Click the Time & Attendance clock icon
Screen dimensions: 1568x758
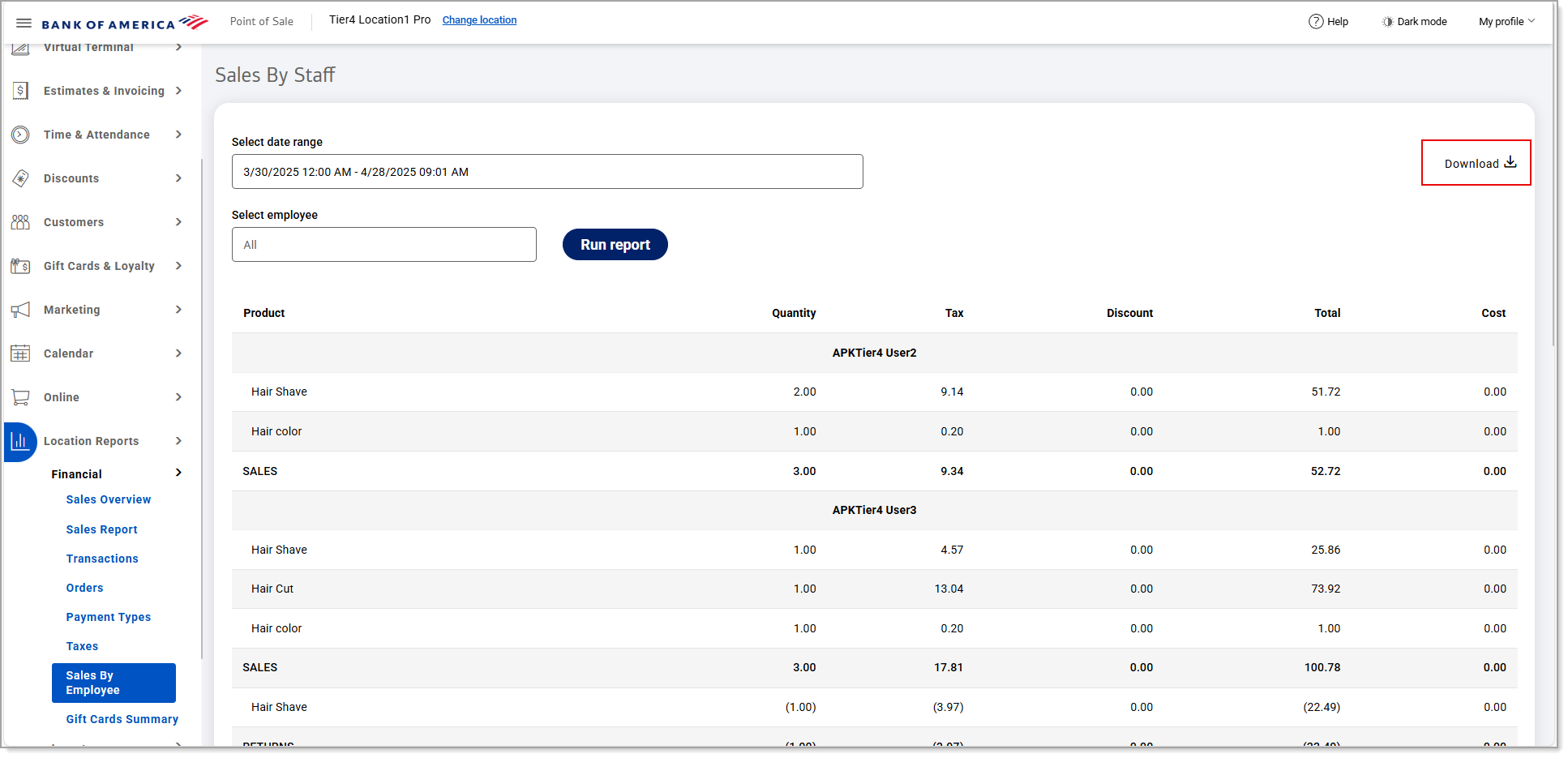(21, 135)
